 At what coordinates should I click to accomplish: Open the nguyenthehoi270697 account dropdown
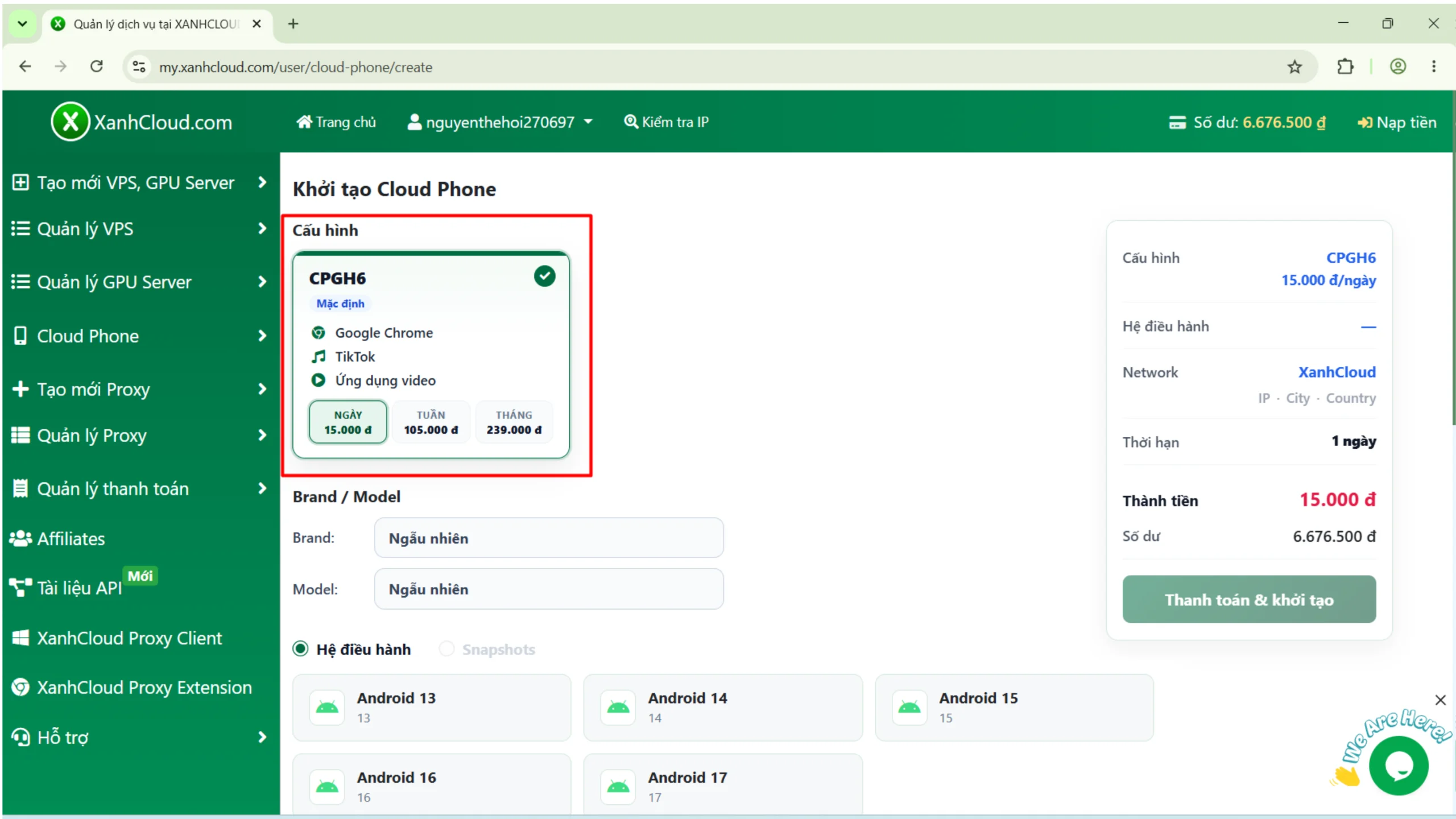point(500,122)
